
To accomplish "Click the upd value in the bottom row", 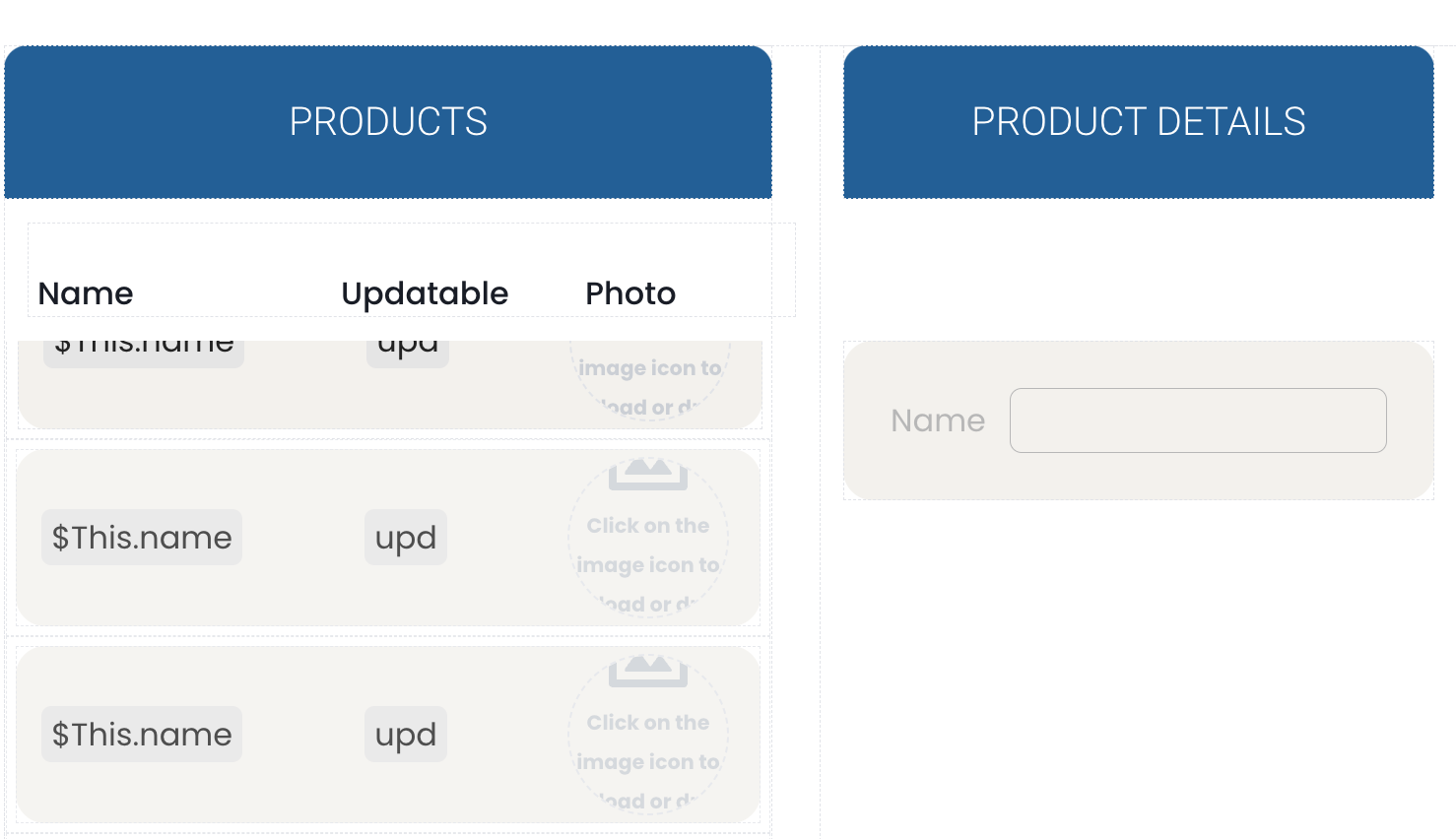I will pos(406,735).
